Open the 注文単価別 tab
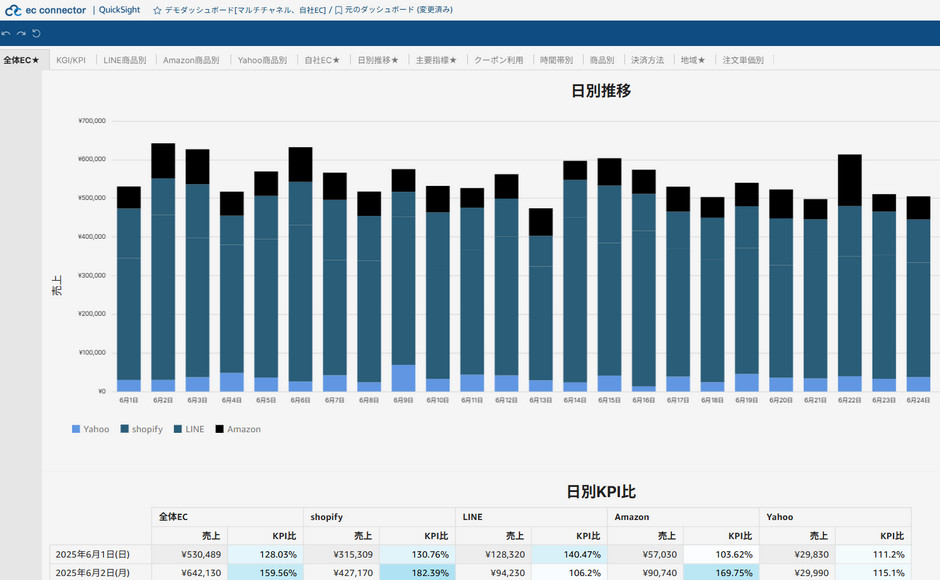This screenshot has height=580, width=940. (x=743, y=60)
